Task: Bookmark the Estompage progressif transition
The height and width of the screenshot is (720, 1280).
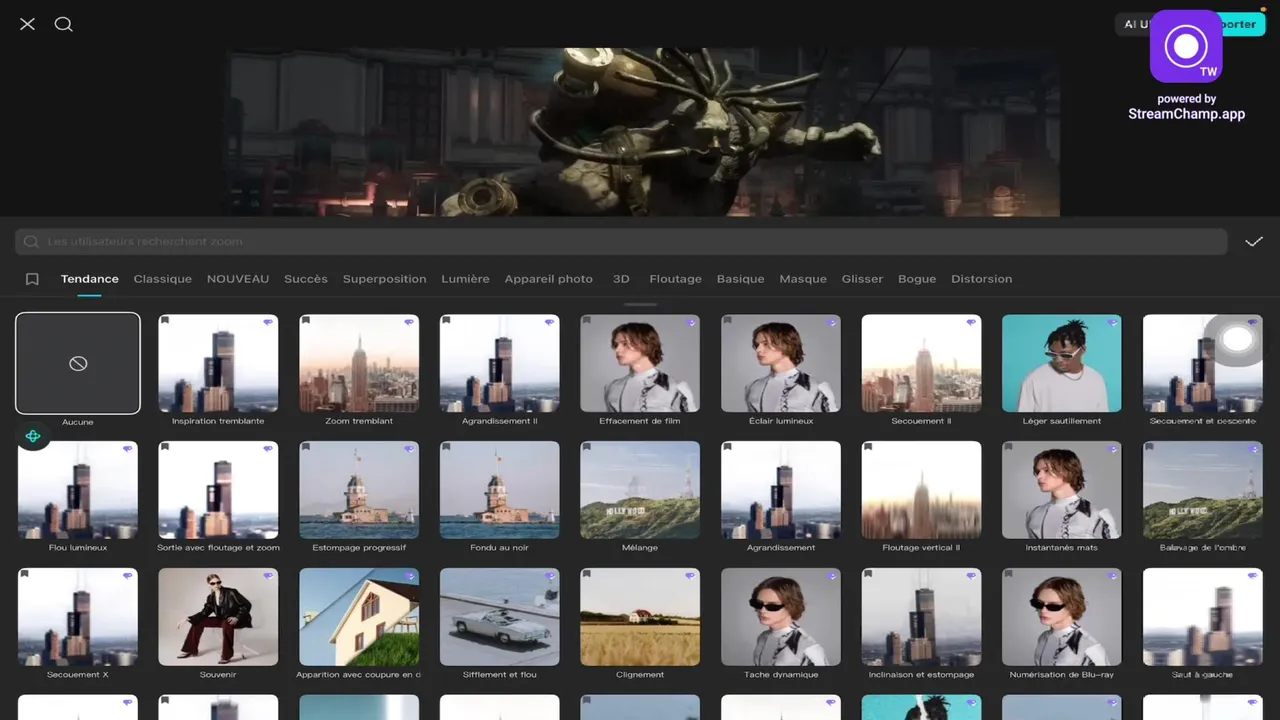Action: tap(306, 448)
